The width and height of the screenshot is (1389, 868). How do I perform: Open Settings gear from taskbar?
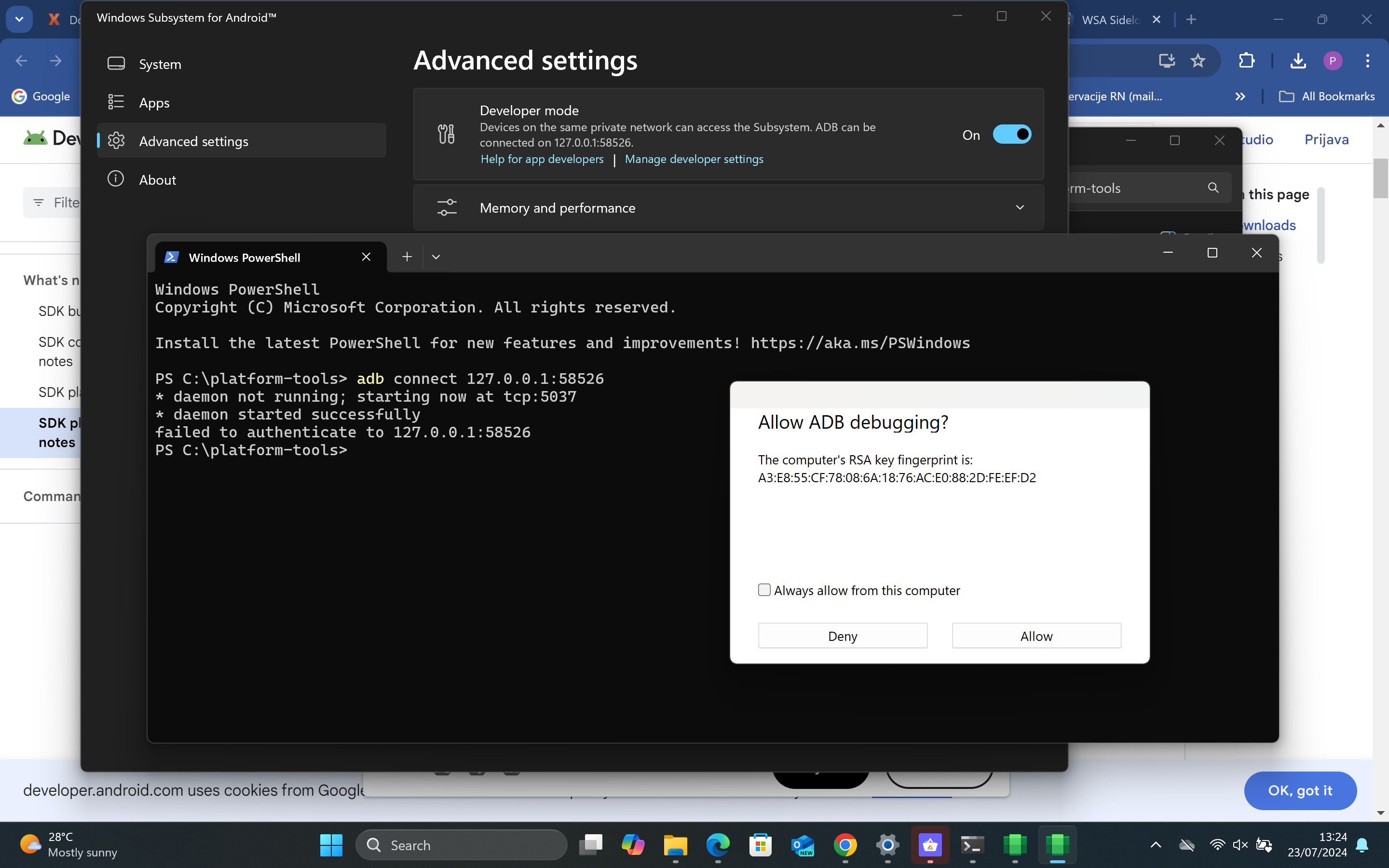[x=887, y=844]
